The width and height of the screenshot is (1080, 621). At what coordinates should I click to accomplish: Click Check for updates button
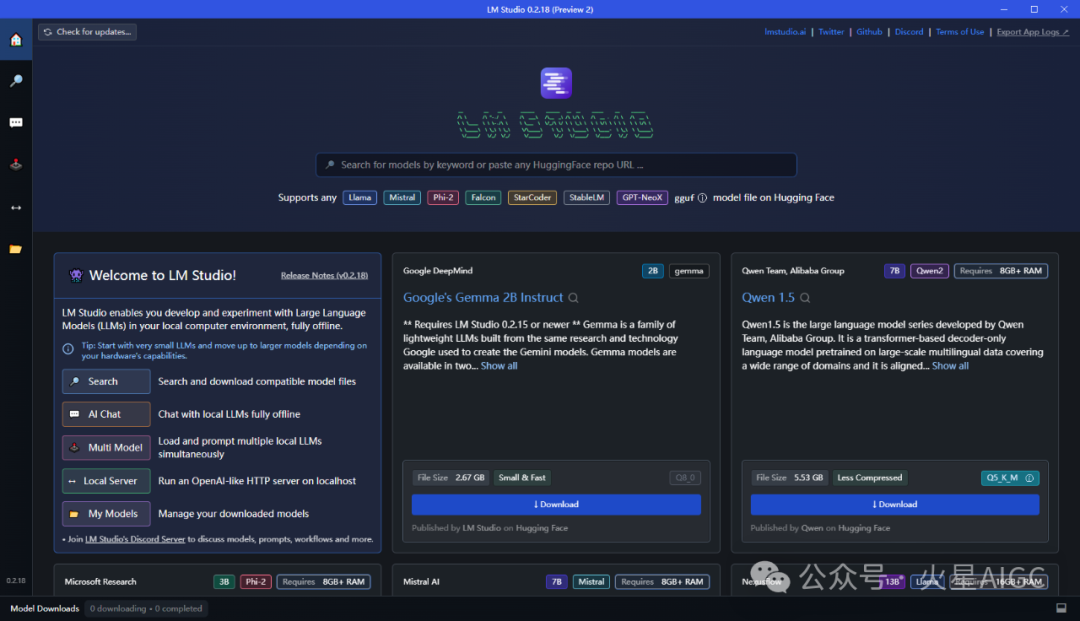click(x=87, y=32)
